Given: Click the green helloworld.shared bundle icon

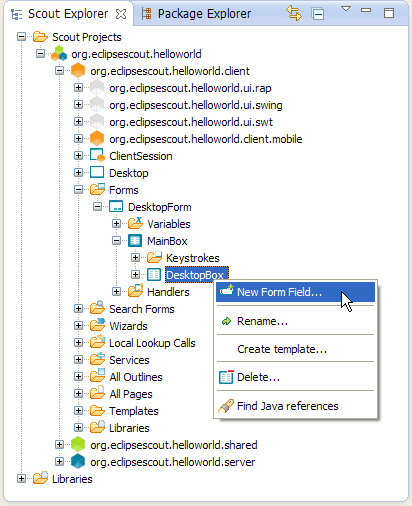Looking at the screenshot, I should 78,444.
